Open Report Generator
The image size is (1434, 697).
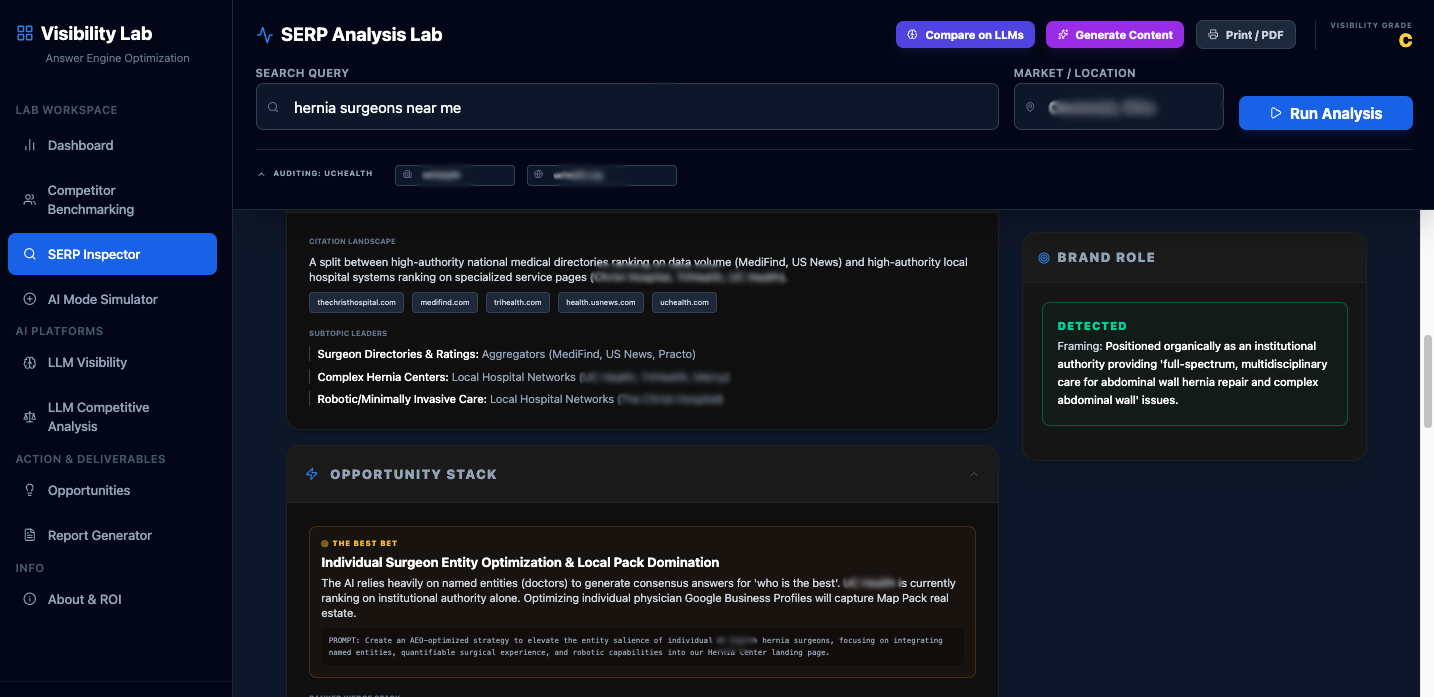point(112,535)
